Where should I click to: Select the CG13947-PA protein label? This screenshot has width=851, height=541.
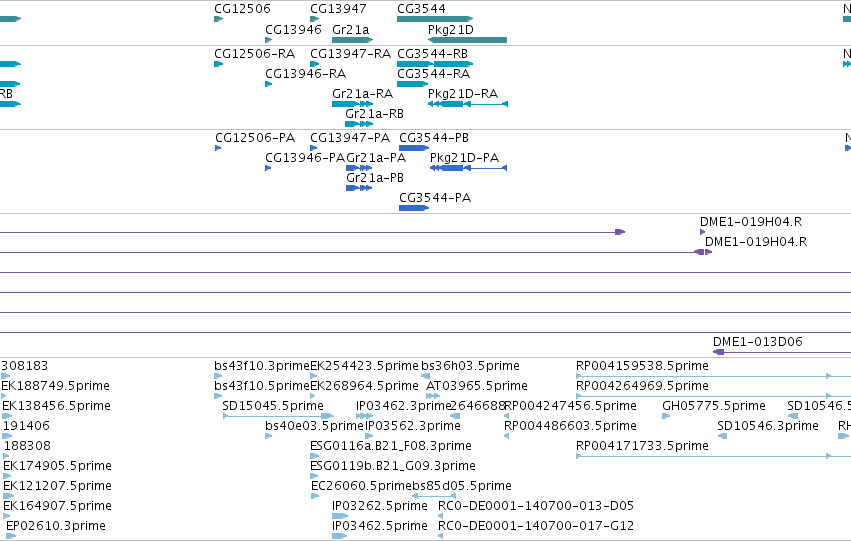click(x=350, y=138)
